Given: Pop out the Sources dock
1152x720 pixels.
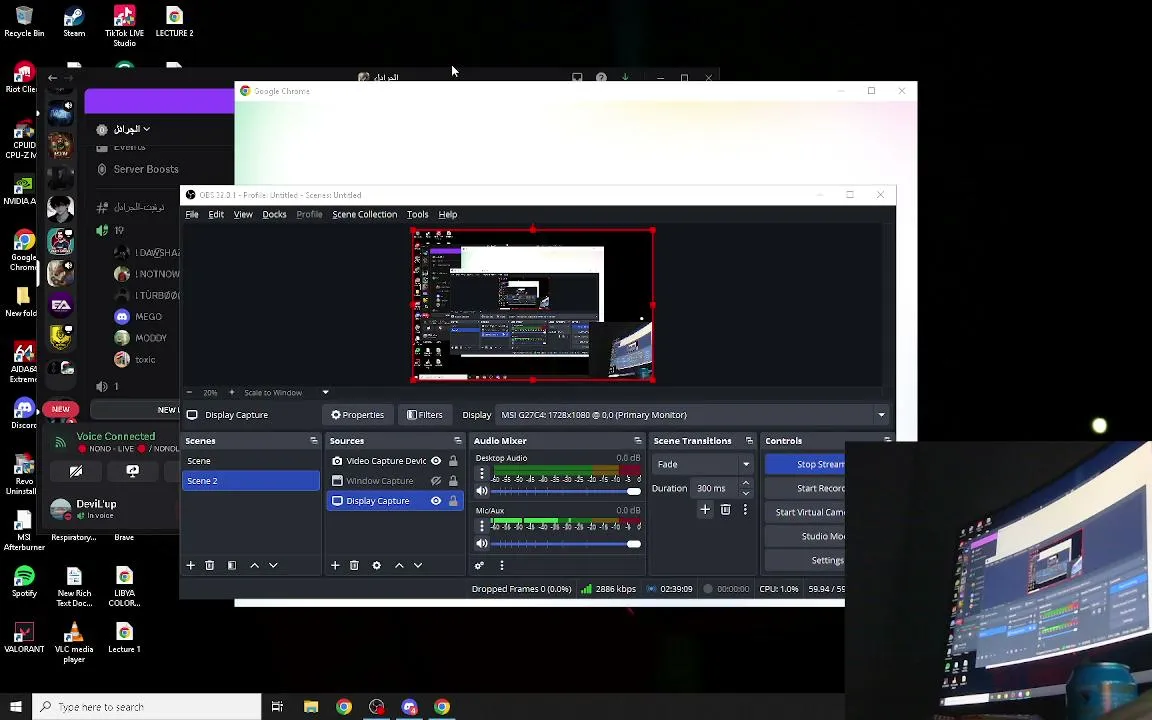Looking at the screenshot, I should point(458,441).
